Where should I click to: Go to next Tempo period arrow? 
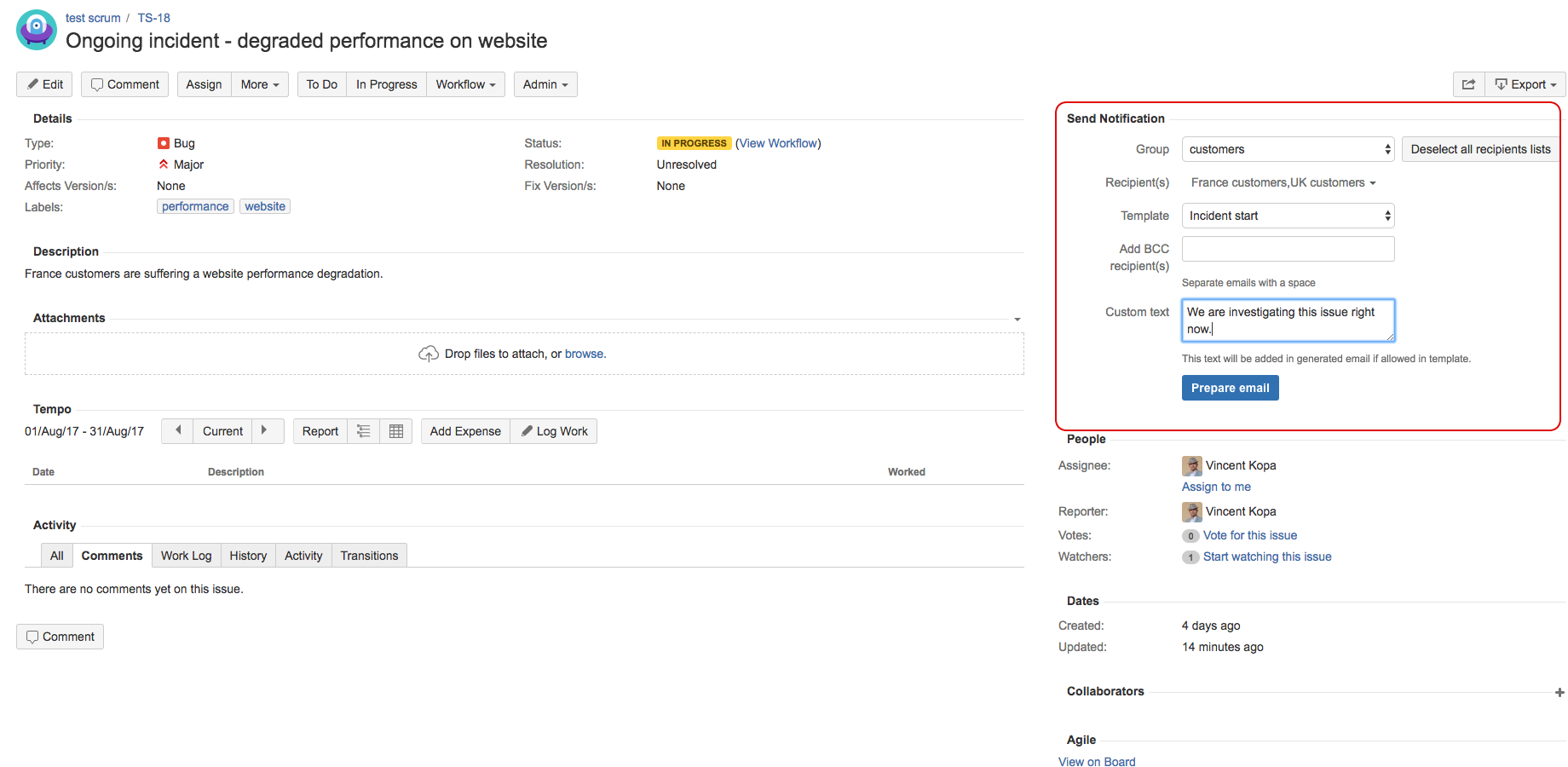(x=265, y=431)
